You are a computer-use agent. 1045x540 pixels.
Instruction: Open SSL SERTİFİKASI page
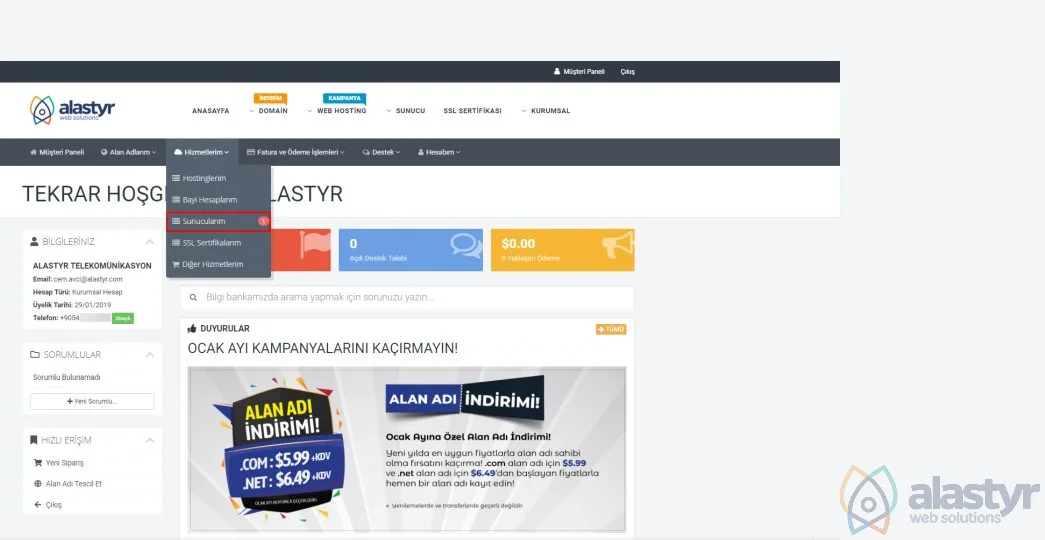[473, 111]
